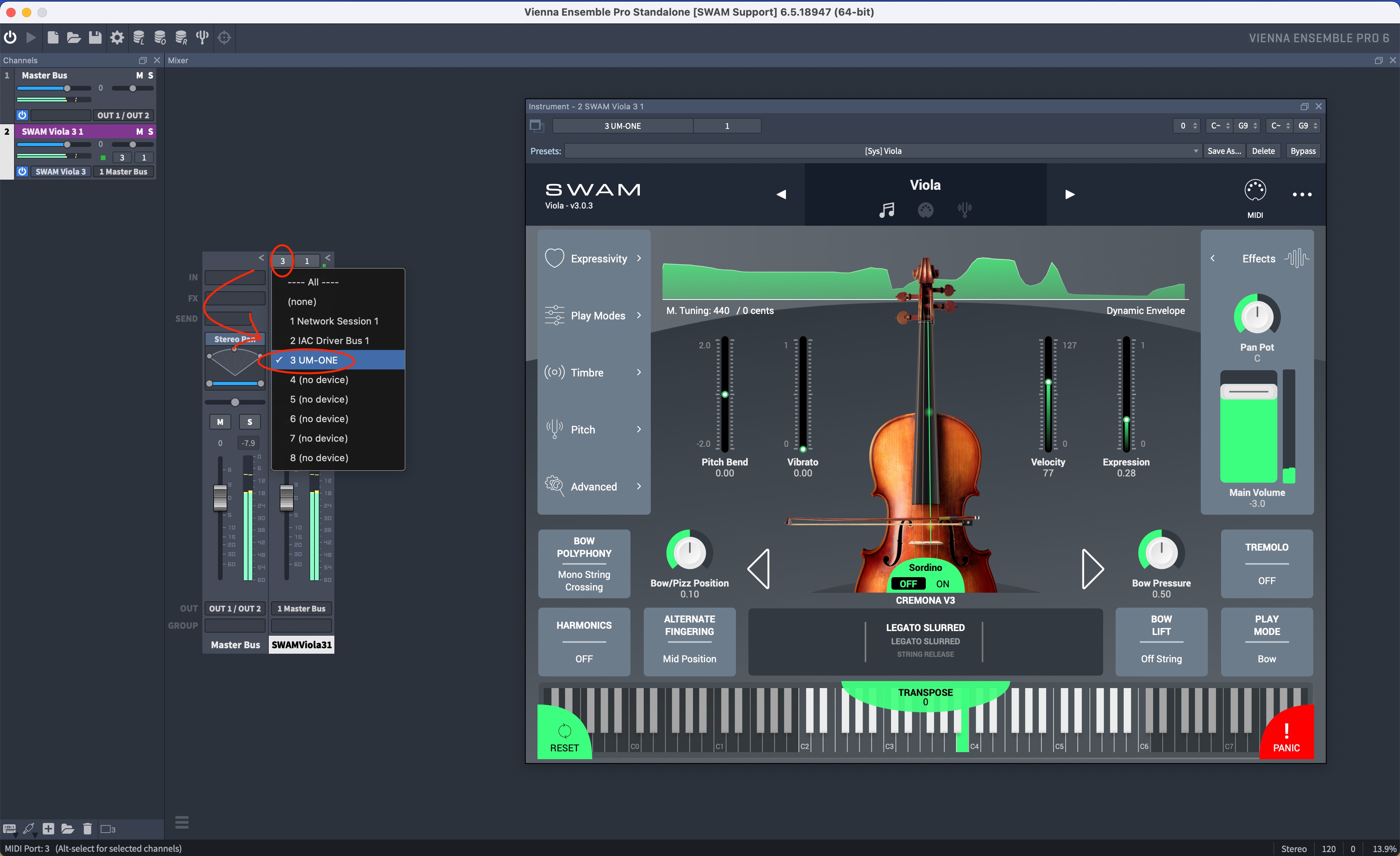Viewport: 1400px width, 856px height.
Task: Open MIDI channel 1 dropdown in mixer strip
Action: point(307,261)
